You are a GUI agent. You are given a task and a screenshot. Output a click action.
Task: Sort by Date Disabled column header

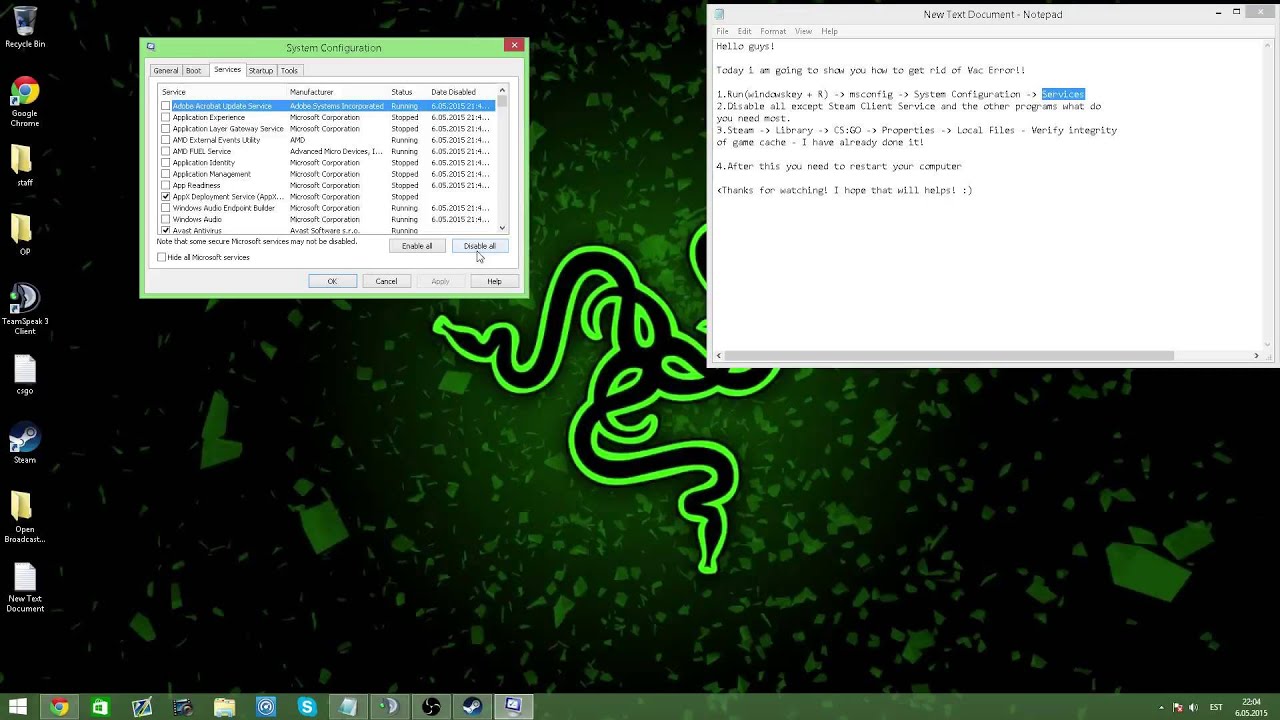pyautogui.click(x=462, y=92)
